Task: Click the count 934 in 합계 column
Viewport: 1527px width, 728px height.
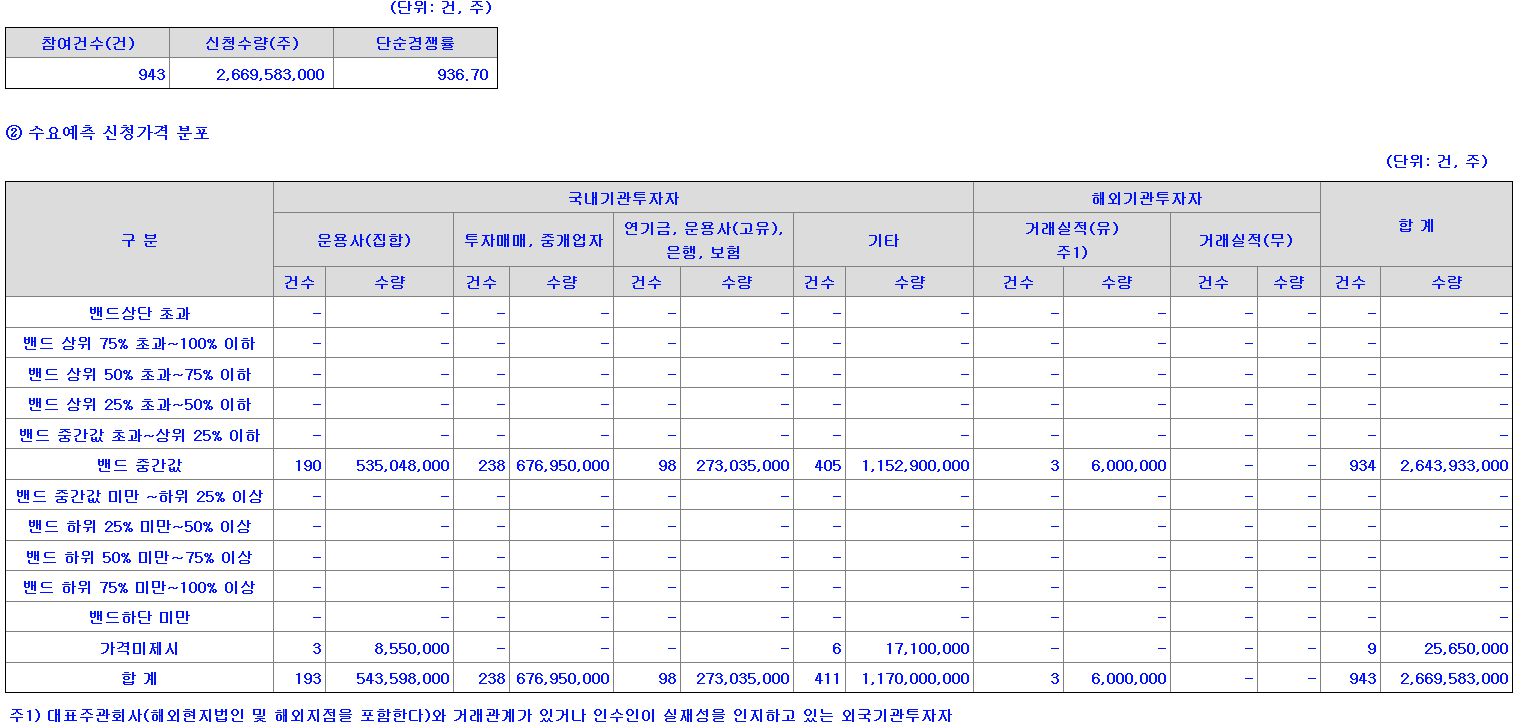Action: (x=1363, y=466)
